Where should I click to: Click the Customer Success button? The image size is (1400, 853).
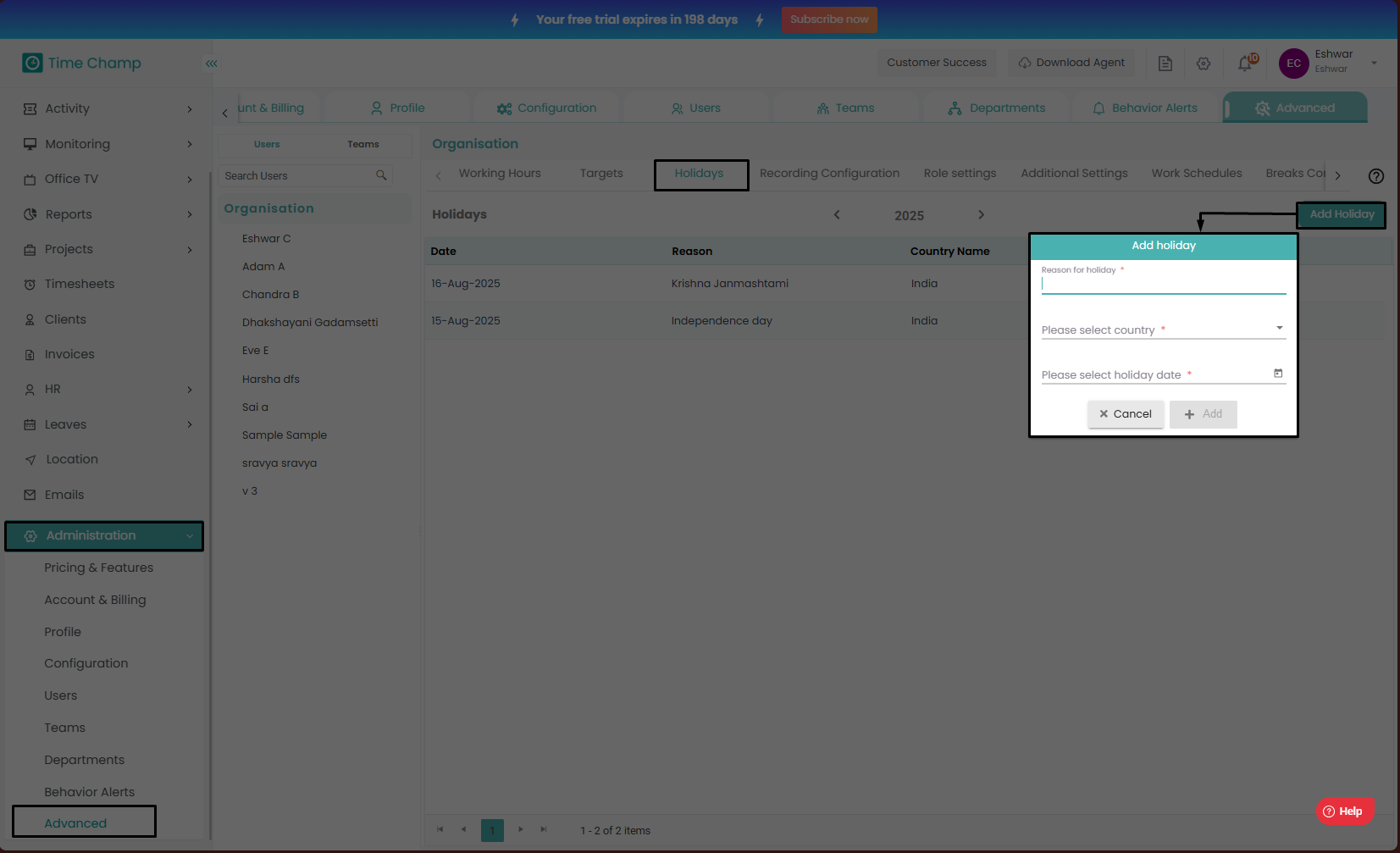click(937, 63)
